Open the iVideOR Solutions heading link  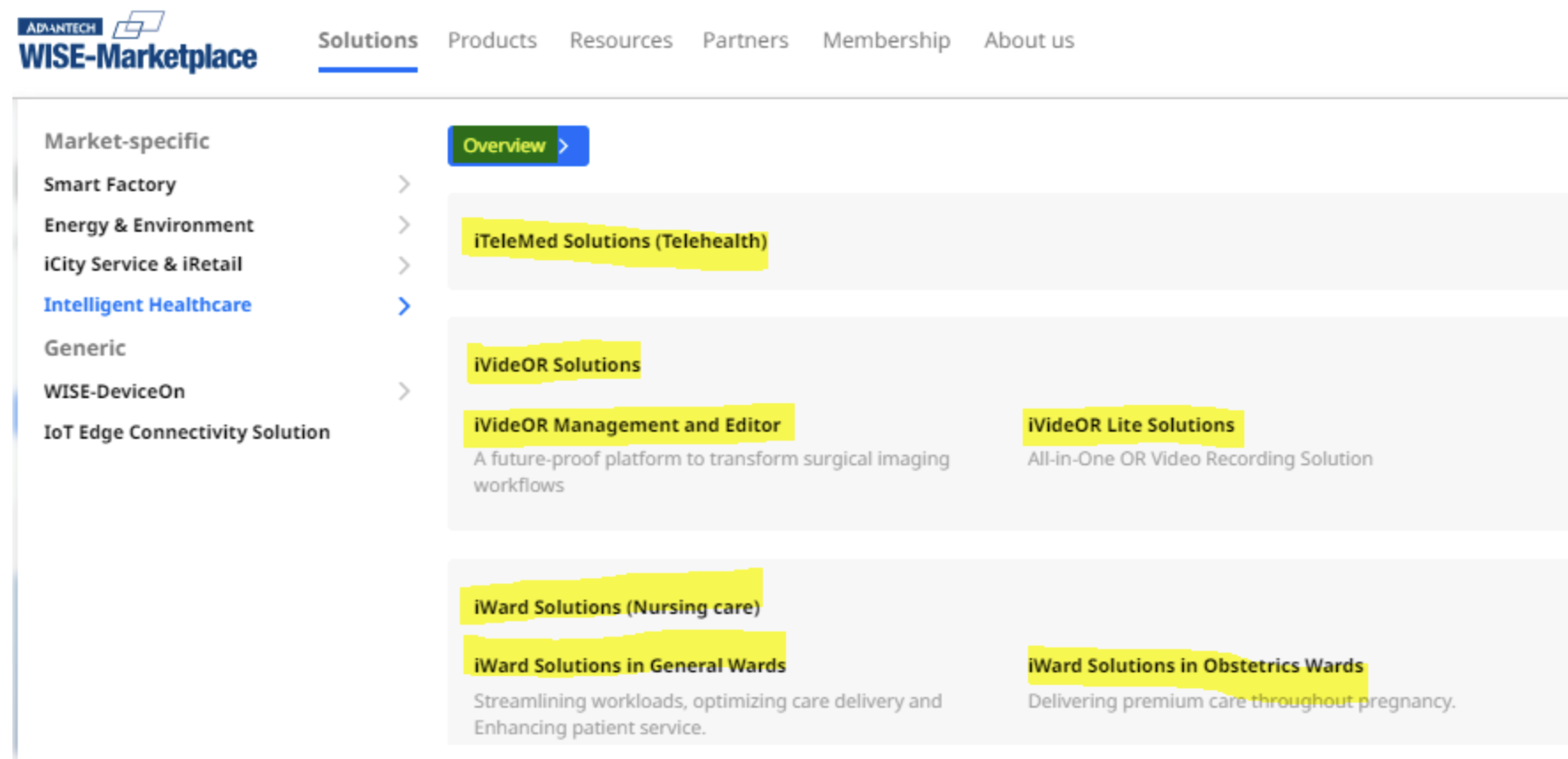[557, 364]
